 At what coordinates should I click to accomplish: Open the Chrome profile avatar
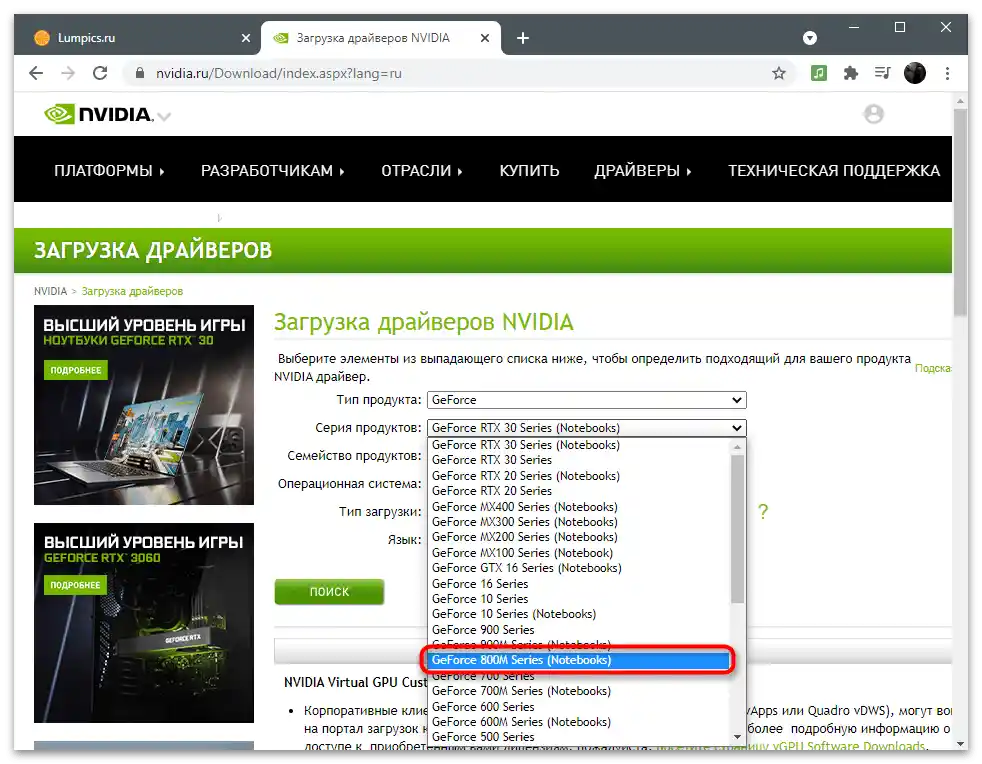[x=914, y=73]
